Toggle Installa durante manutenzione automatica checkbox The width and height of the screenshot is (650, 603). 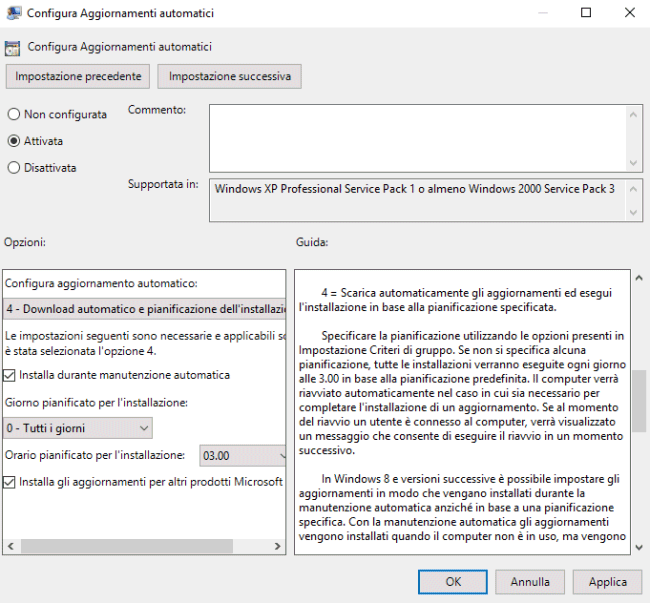coord(9,375)
